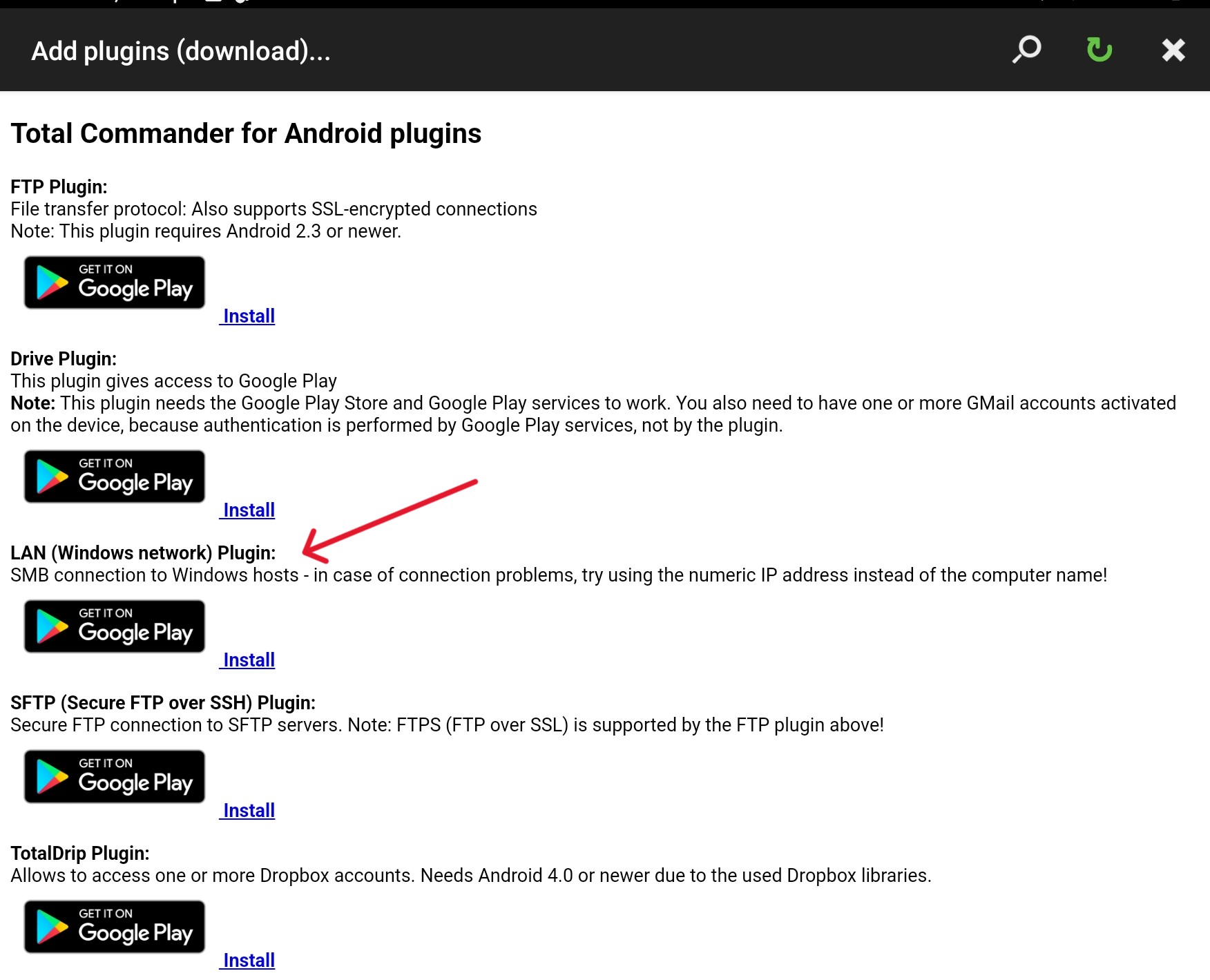Close the Add plugins page

(x=1173, y=50)
